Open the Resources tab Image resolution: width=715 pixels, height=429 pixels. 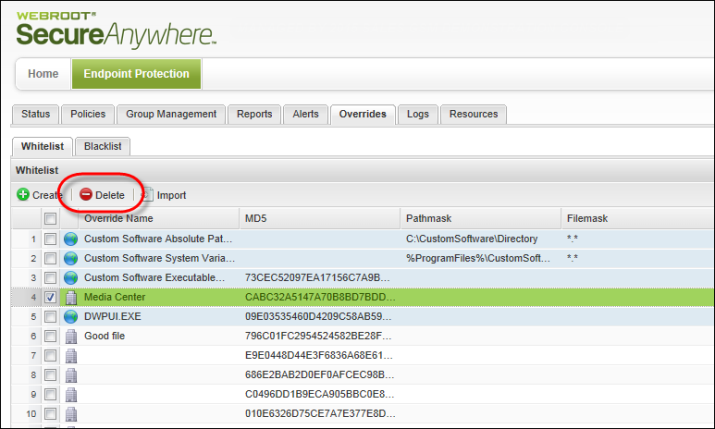pyautogui.click(x=473, y=114)
